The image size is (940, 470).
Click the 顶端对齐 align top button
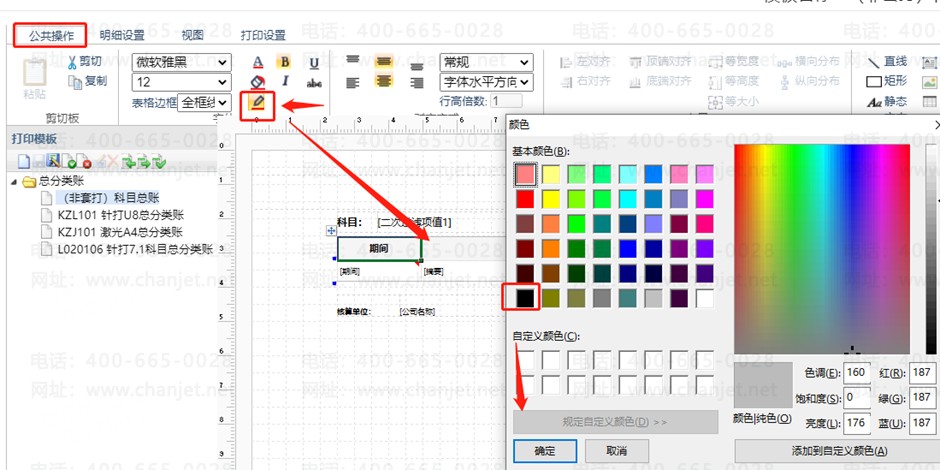point(660,62)
